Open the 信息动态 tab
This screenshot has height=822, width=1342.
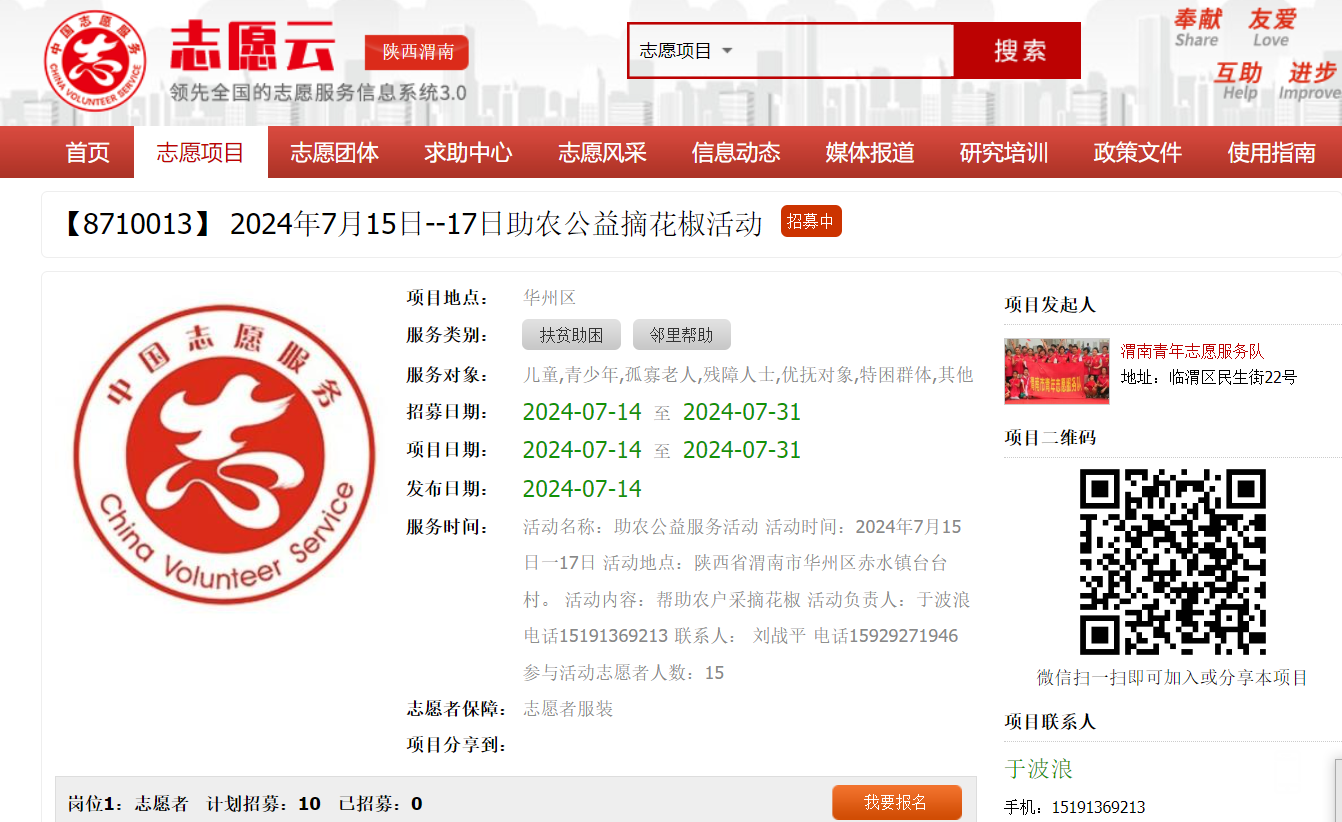tap(736, 153)
